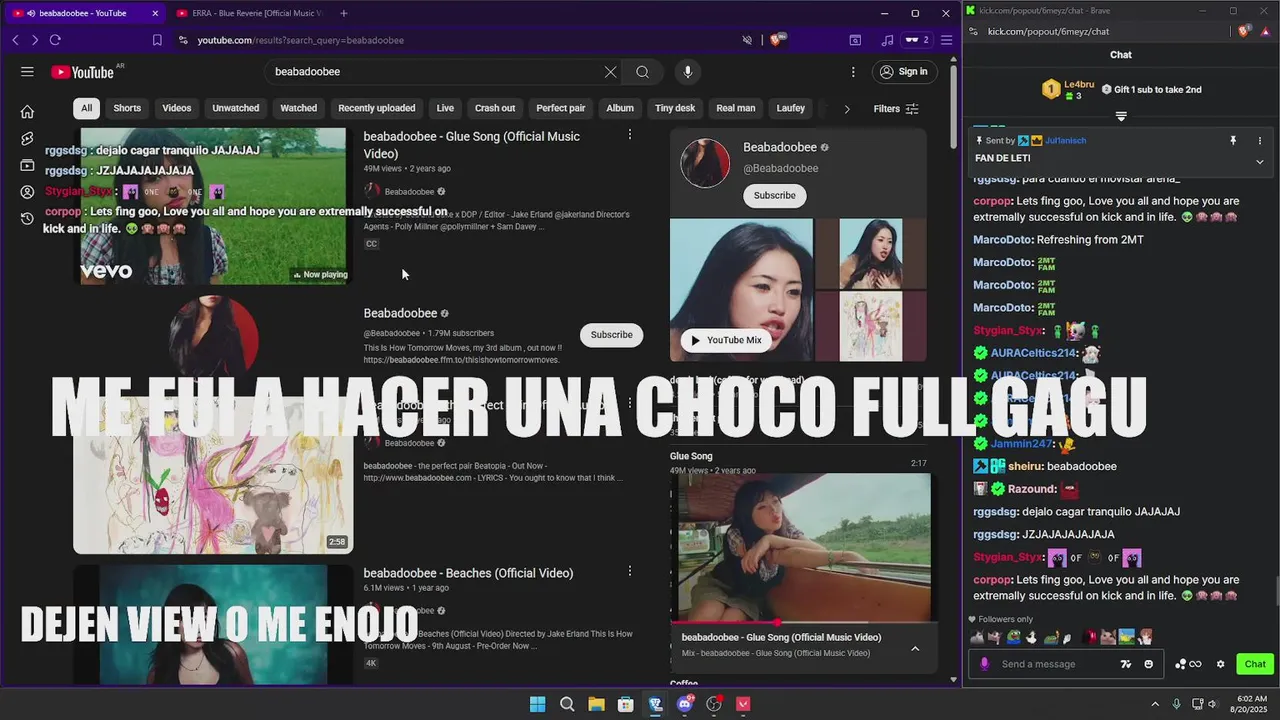Image resolution: width=1280 pixels, height=720 pixels.
Task: Expand the pinned FAN DE LETI message
Action: point(1259,162)
